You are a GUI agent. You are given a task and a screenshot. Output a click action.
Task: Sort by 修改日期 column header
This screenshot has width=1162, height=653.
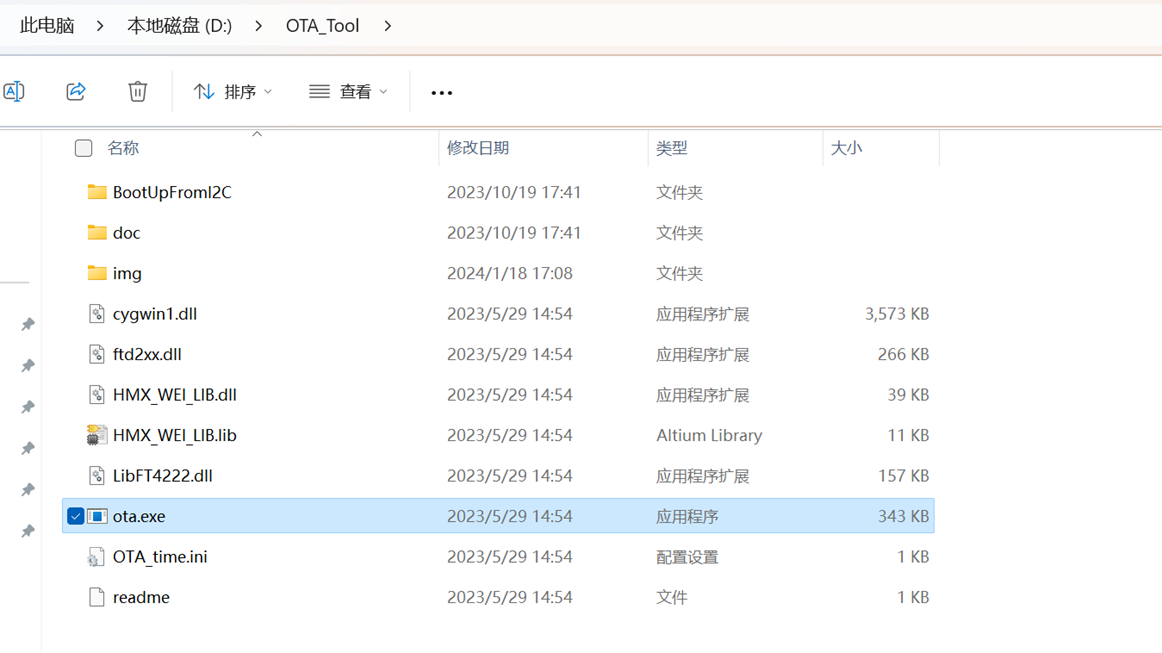[478, 148]
